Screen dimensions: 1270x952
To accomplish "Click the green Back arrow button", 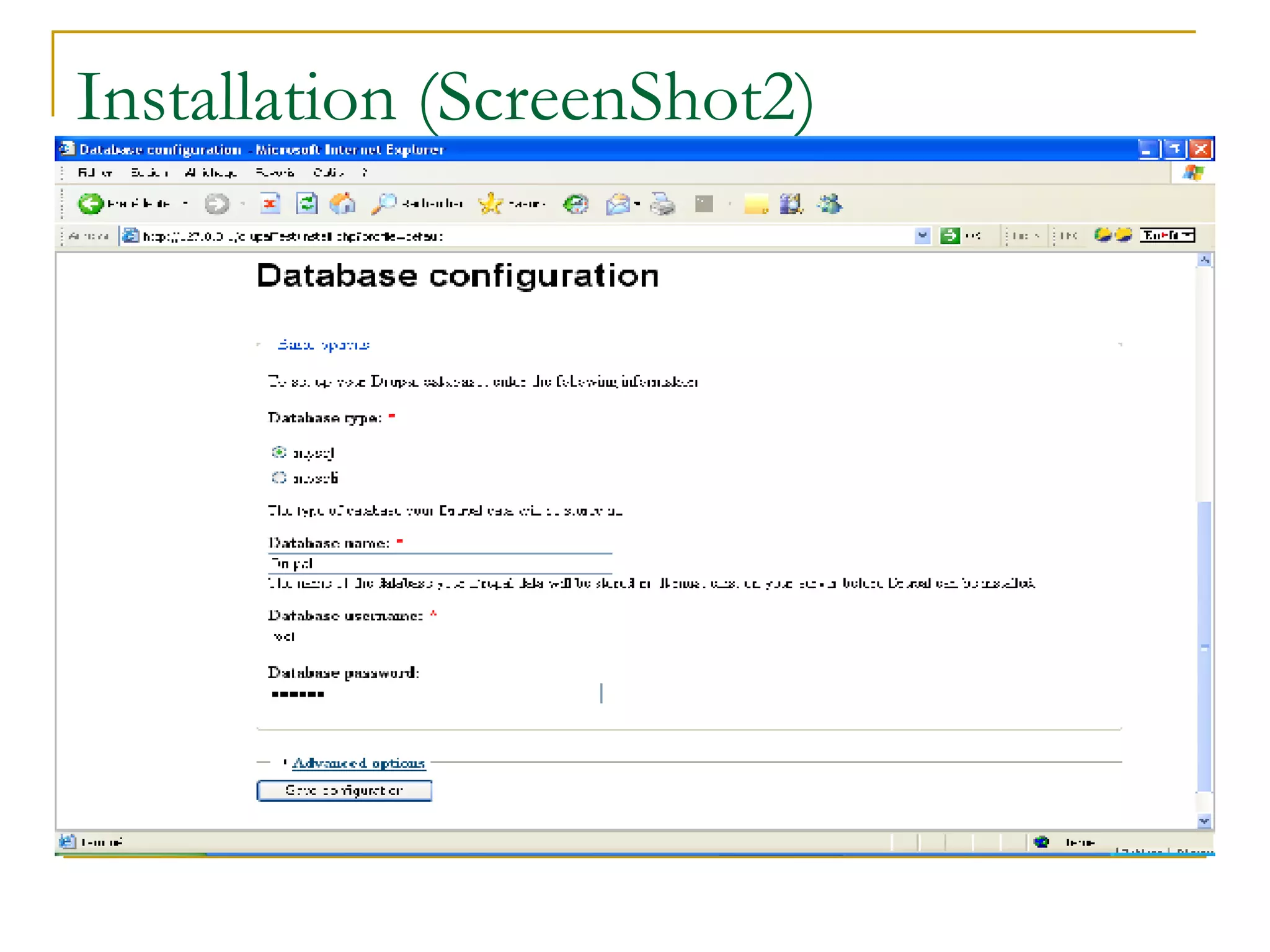I will 91,203.
